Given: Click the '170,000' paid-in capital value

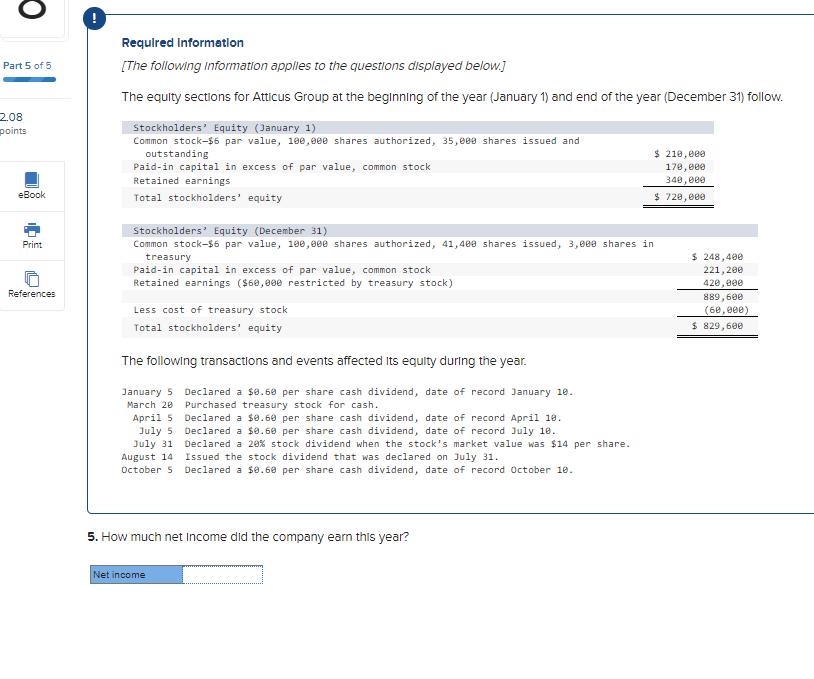Looking at the screenshot, I should [685, 167].
